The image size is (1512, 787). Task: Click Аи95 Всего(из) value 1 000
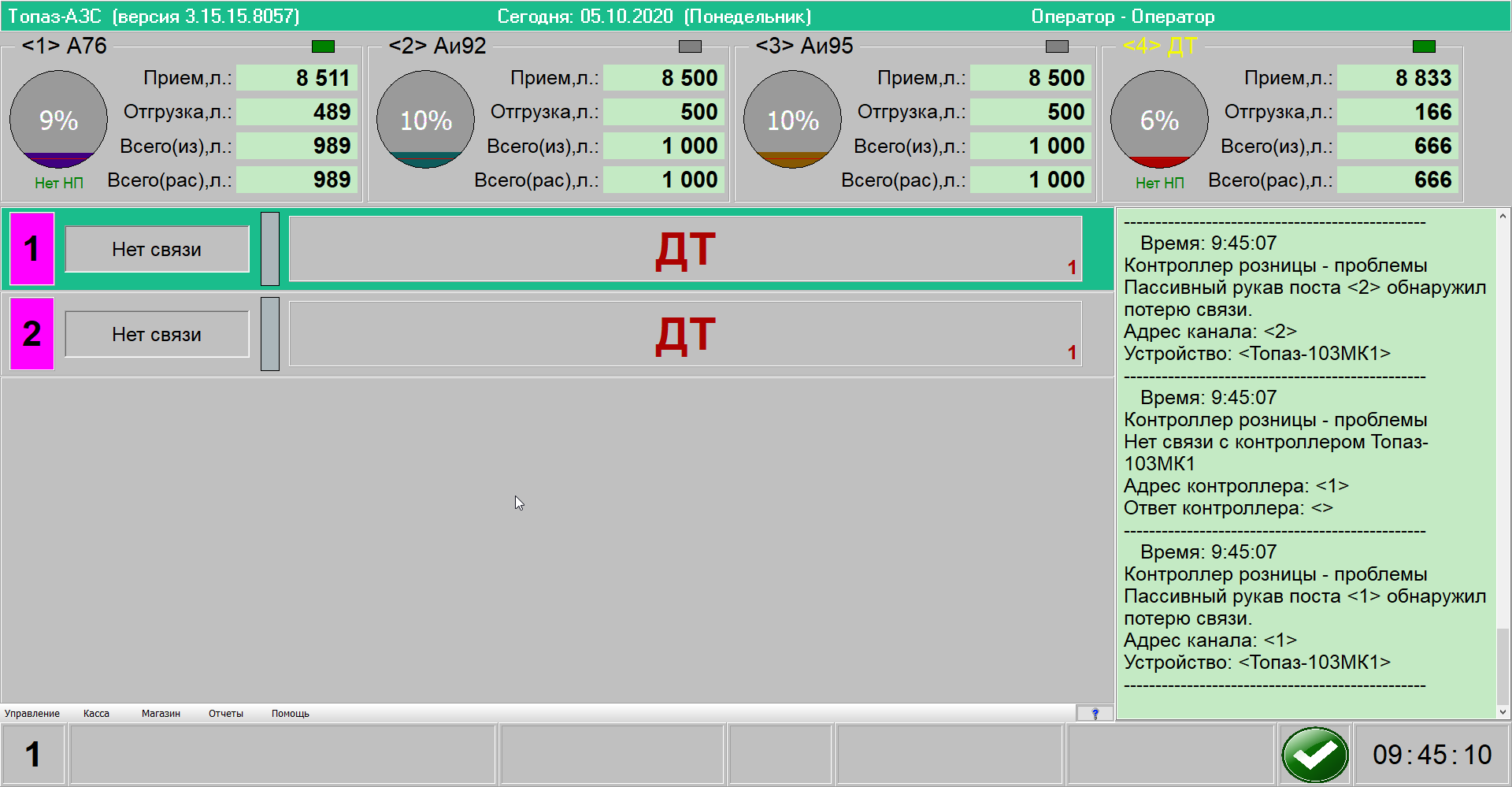tap(1031, 146)
